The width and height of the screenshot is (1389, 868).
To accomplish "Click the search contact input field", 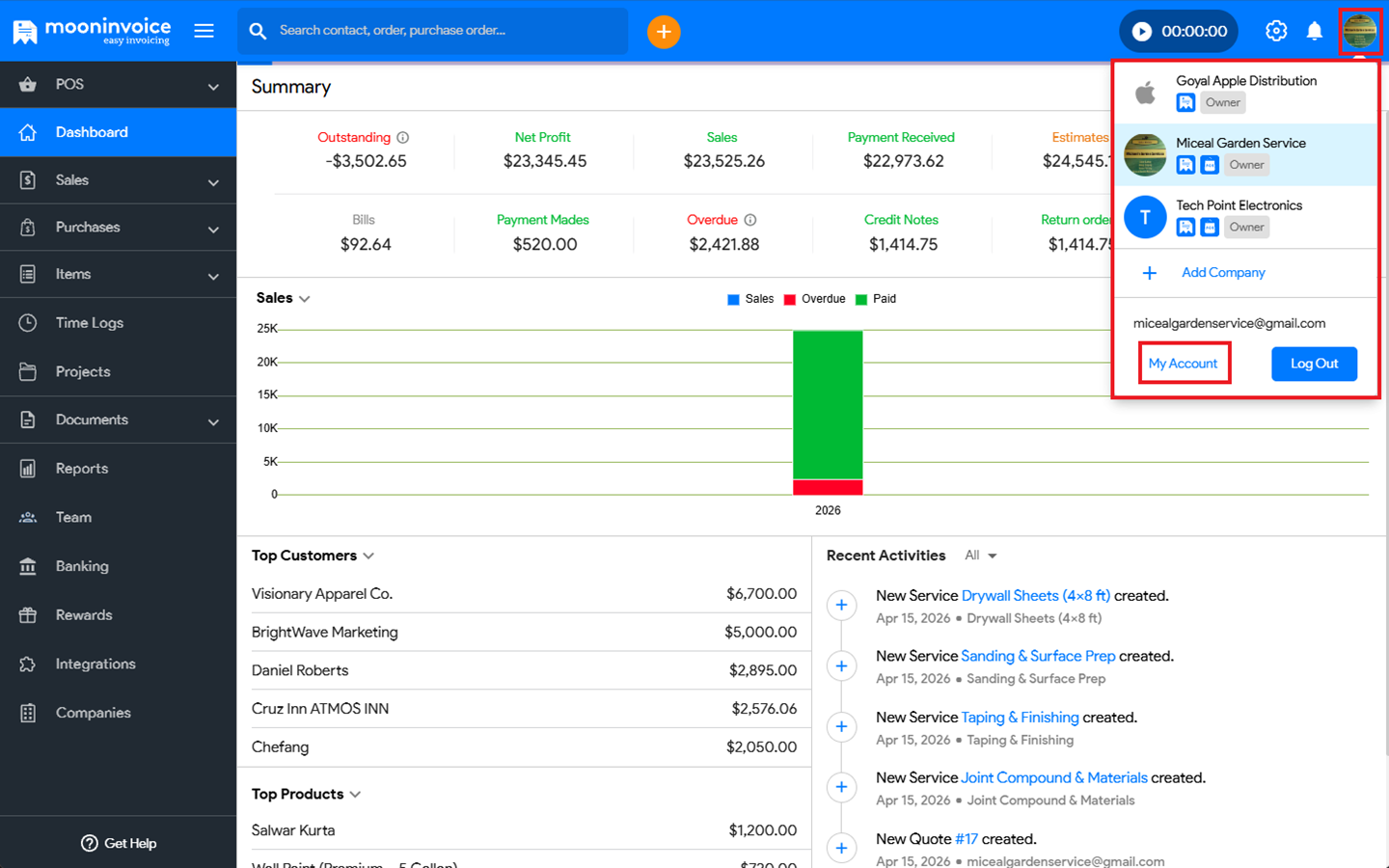I will pyautogui.click(x=444, y=31).
